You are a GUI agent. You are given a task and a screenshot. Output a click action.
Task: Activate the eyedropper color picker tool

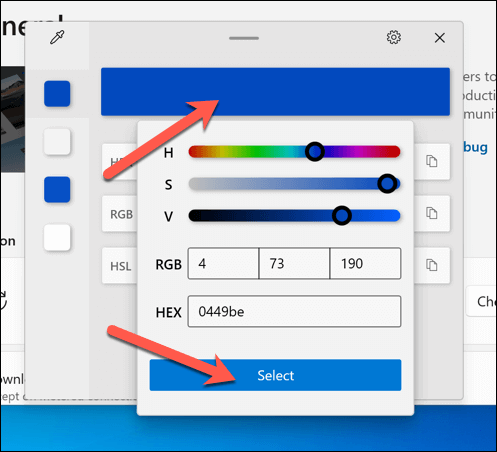tap(57, 37)
